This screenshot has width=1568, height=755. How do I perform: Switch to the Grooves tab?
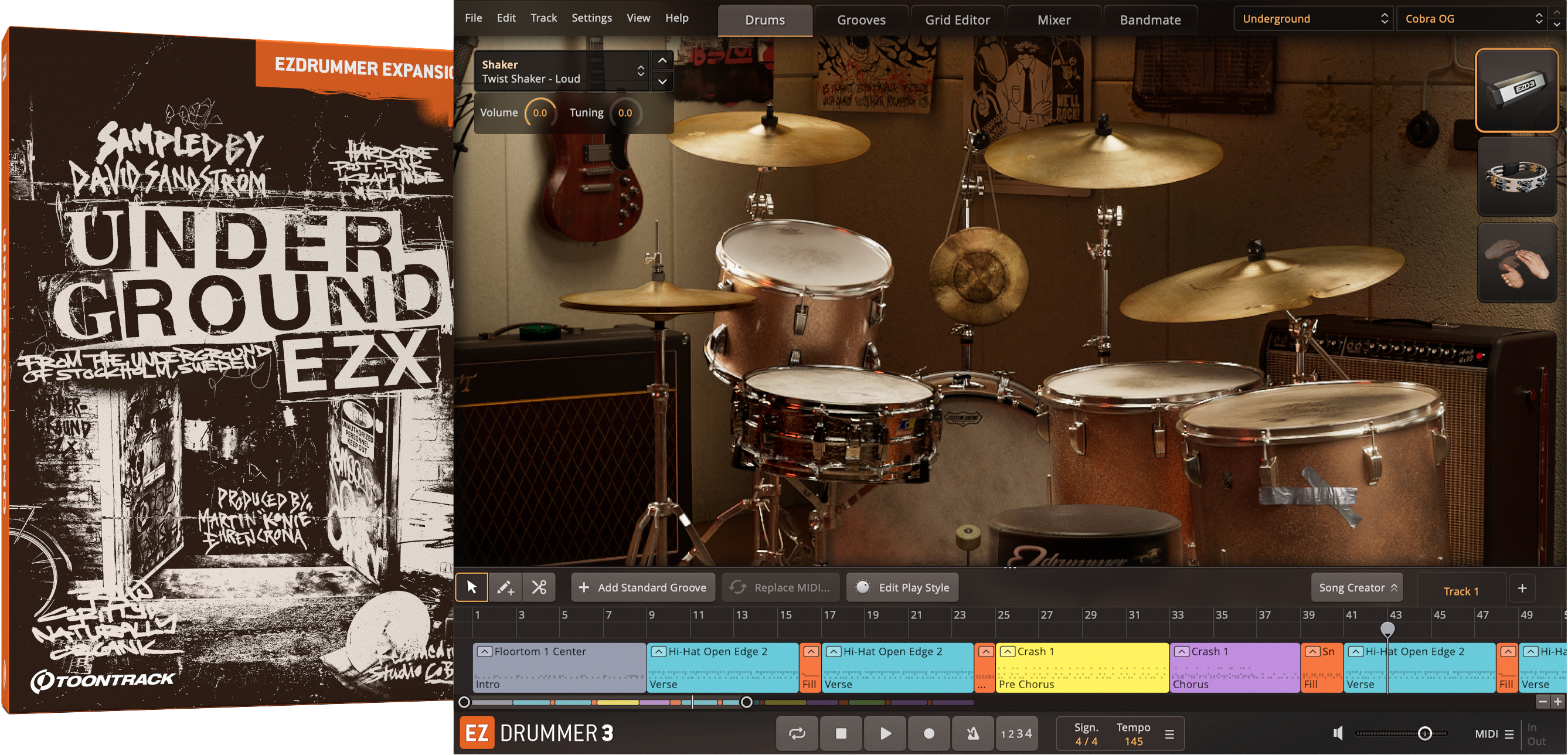click(x=861, y=20)
